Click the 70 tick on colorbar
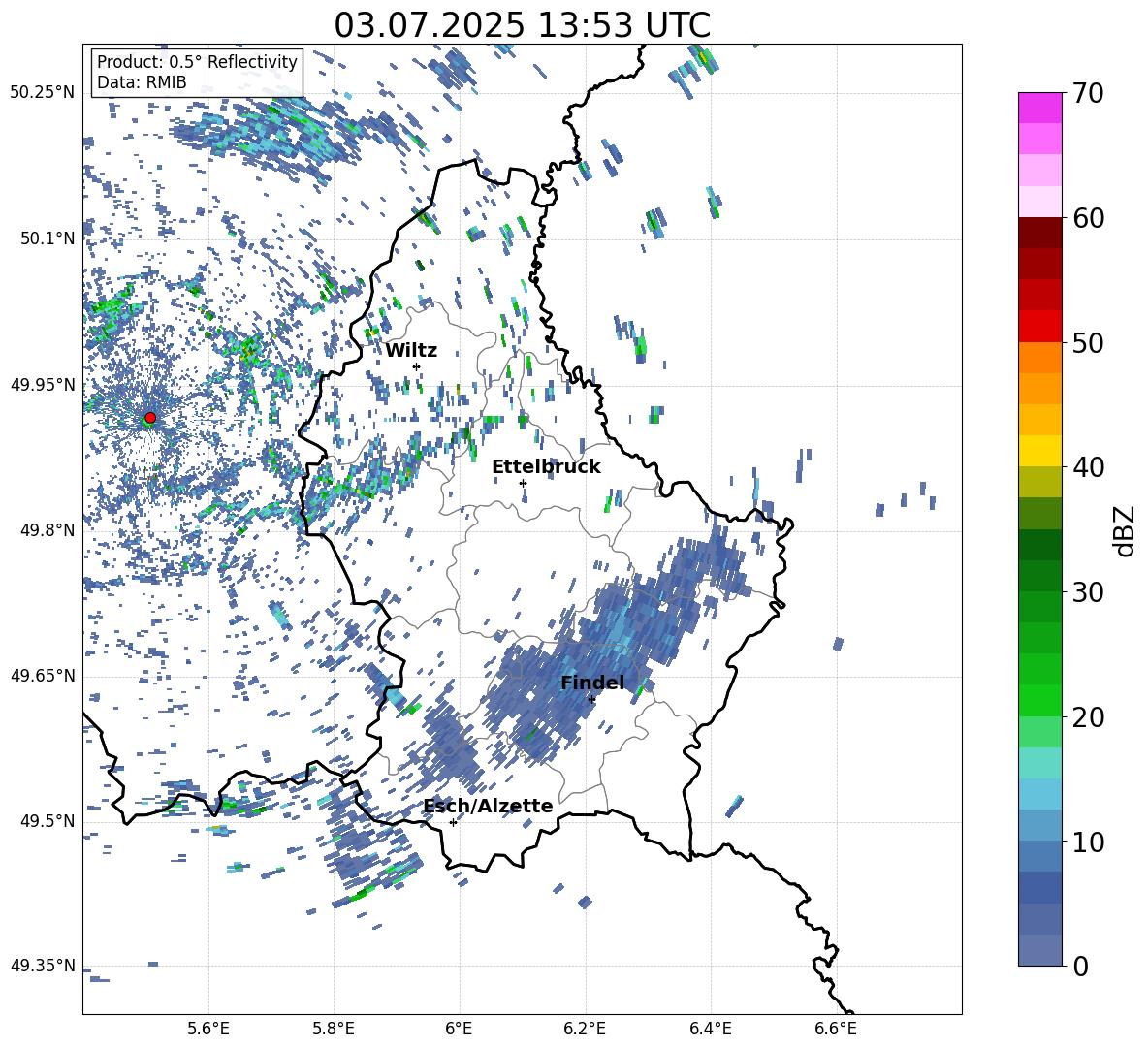The width and height of the screenshot is (1148, 1048). click(1087, 93)
